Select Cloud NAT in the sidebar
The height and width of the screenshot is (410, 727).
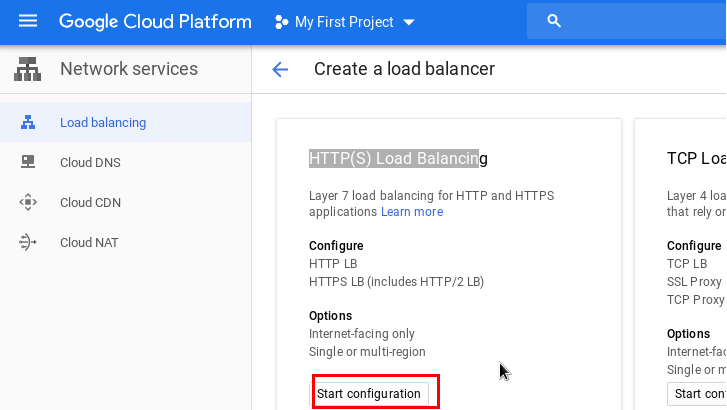click(90, 242)
